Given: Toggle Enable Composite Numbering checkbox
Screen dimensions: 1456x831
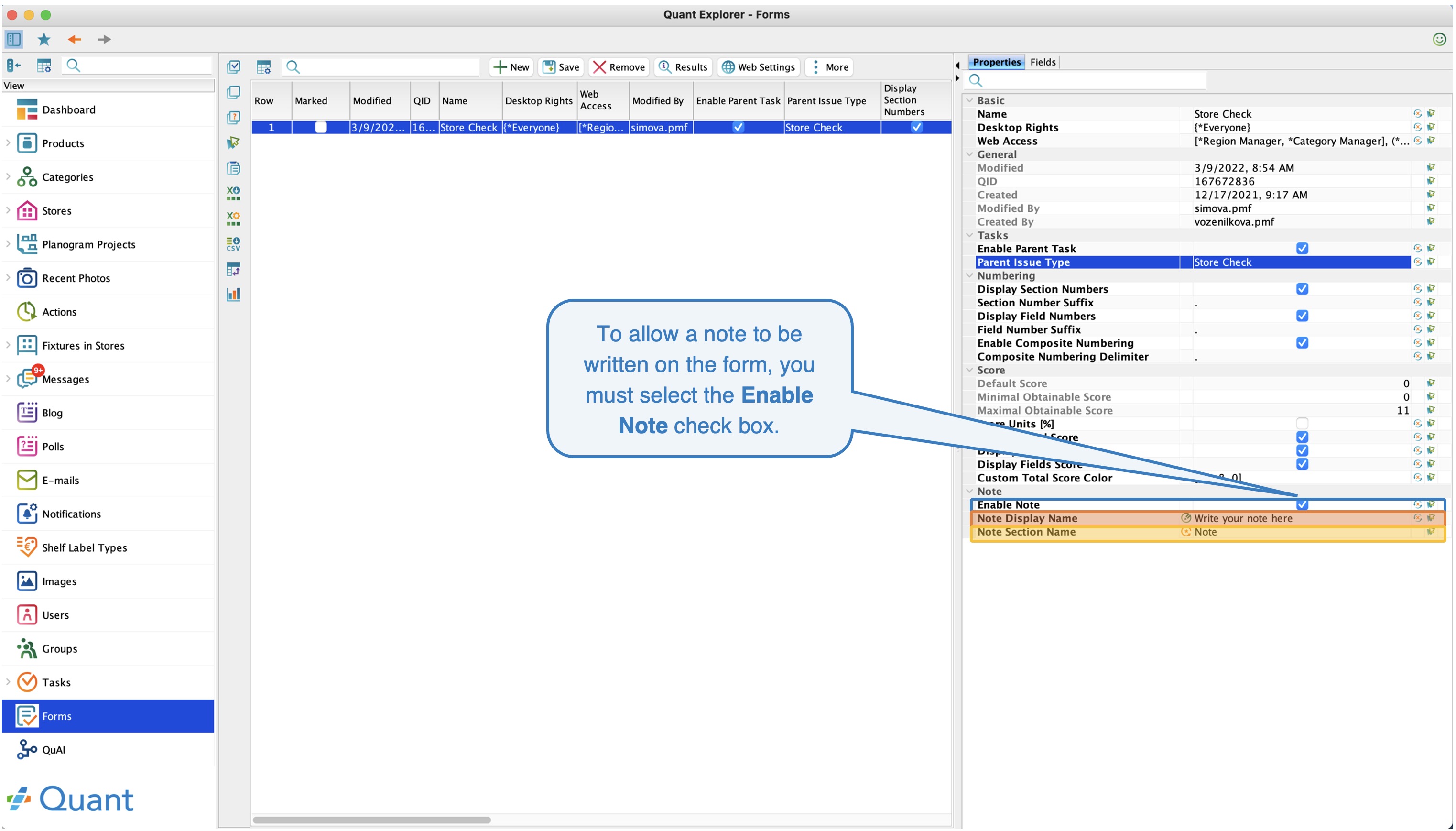Looking at the screenshot, I should (x=1302, y=342).
